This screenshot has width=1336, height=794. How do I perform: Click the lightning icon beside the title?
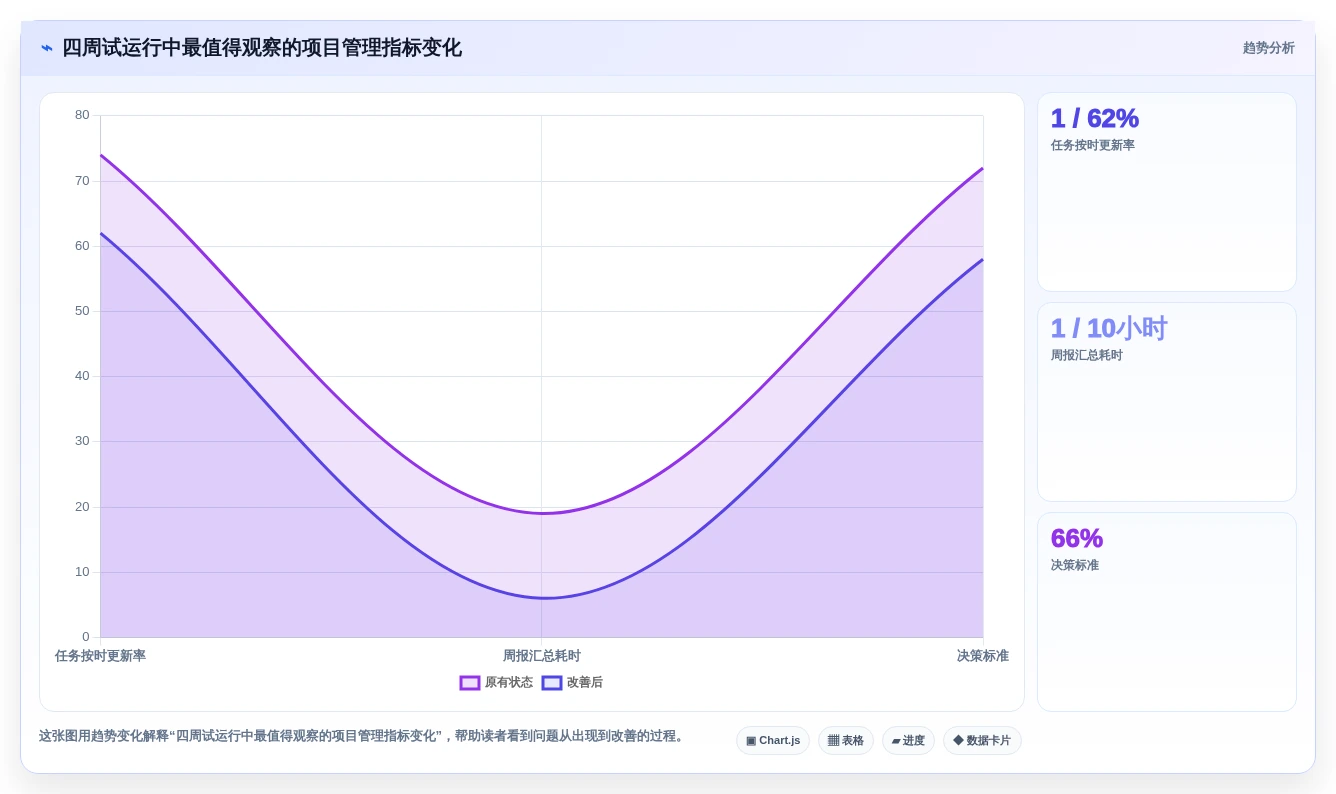pyautogui.click(x=47, y=48)
